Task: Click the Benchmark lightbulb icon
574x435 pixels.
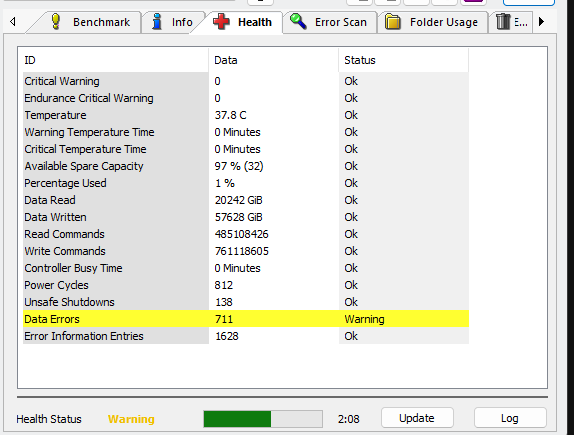Action: coord(56,22)
